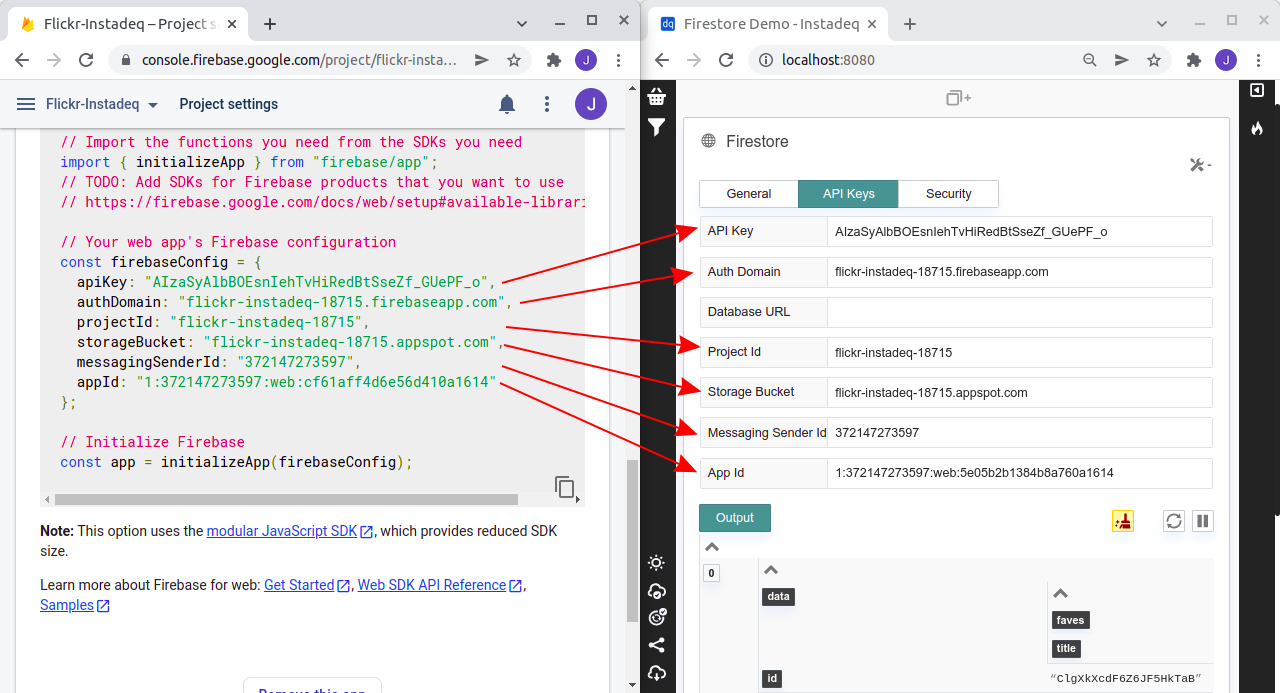The height and width of the screenshot is (693, 1280).
Task: Pause the Firestore output updates
Action: (1203, 521)
